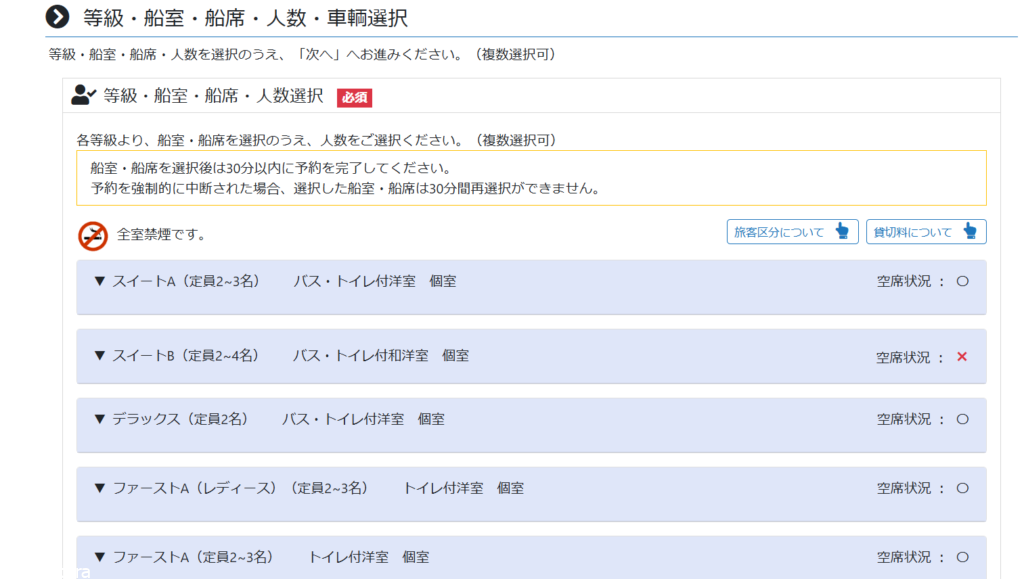Click the hand pointer icon on 貸切料について

coord(969,232)
